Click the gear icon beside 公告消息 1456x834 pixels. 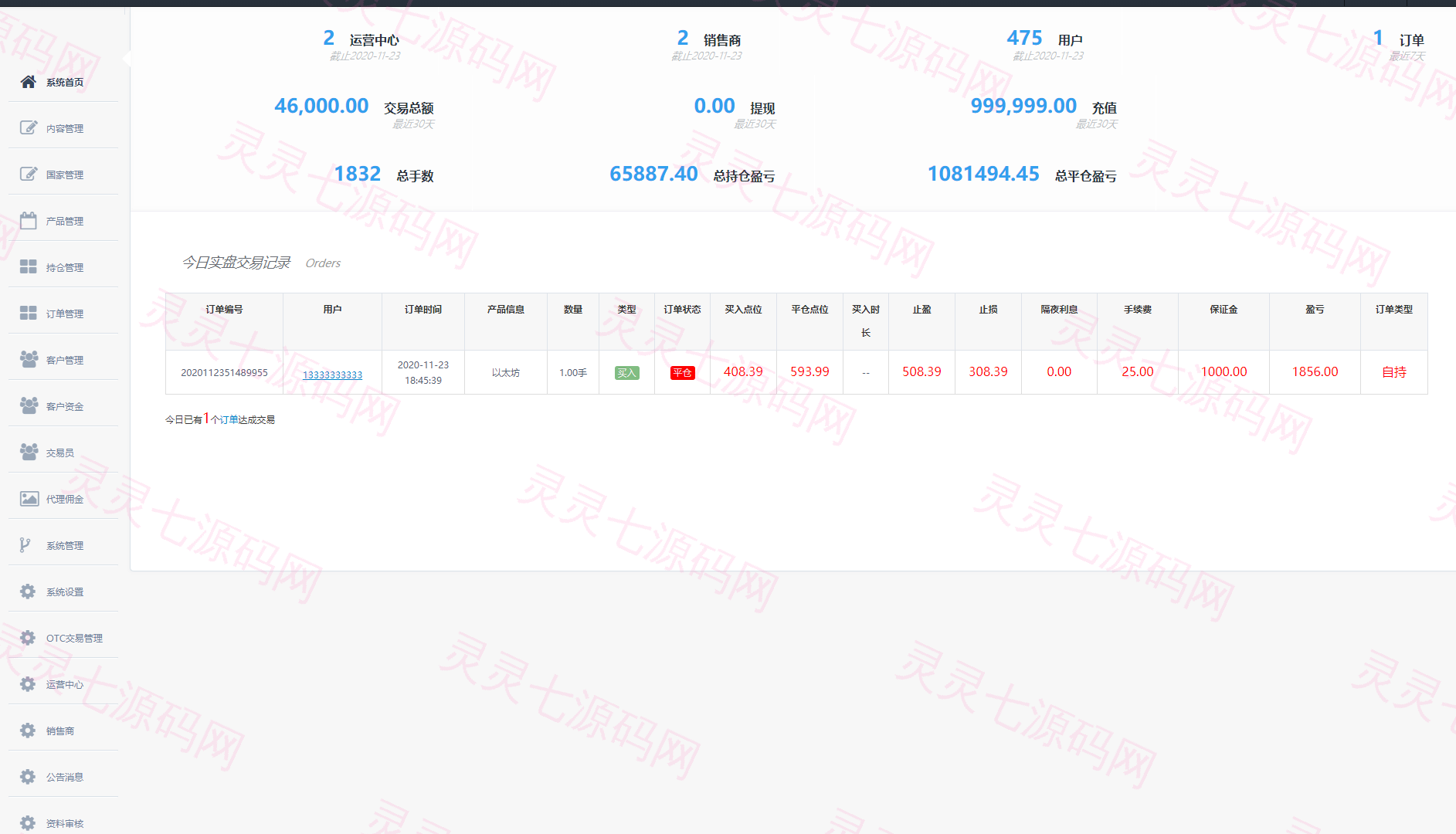[x=28, y=777]
